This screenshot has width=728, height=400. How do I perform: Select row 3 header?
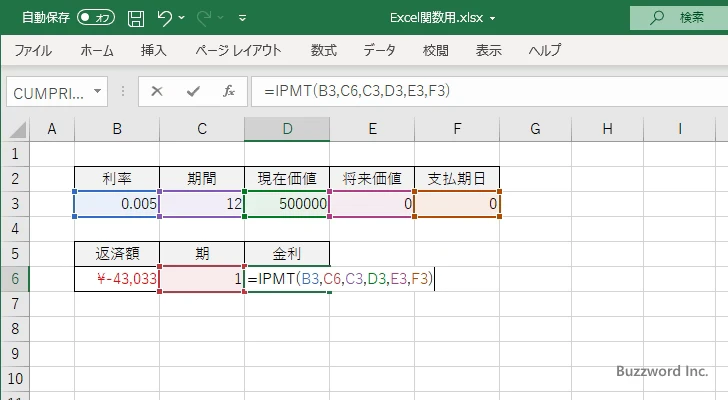15,204
